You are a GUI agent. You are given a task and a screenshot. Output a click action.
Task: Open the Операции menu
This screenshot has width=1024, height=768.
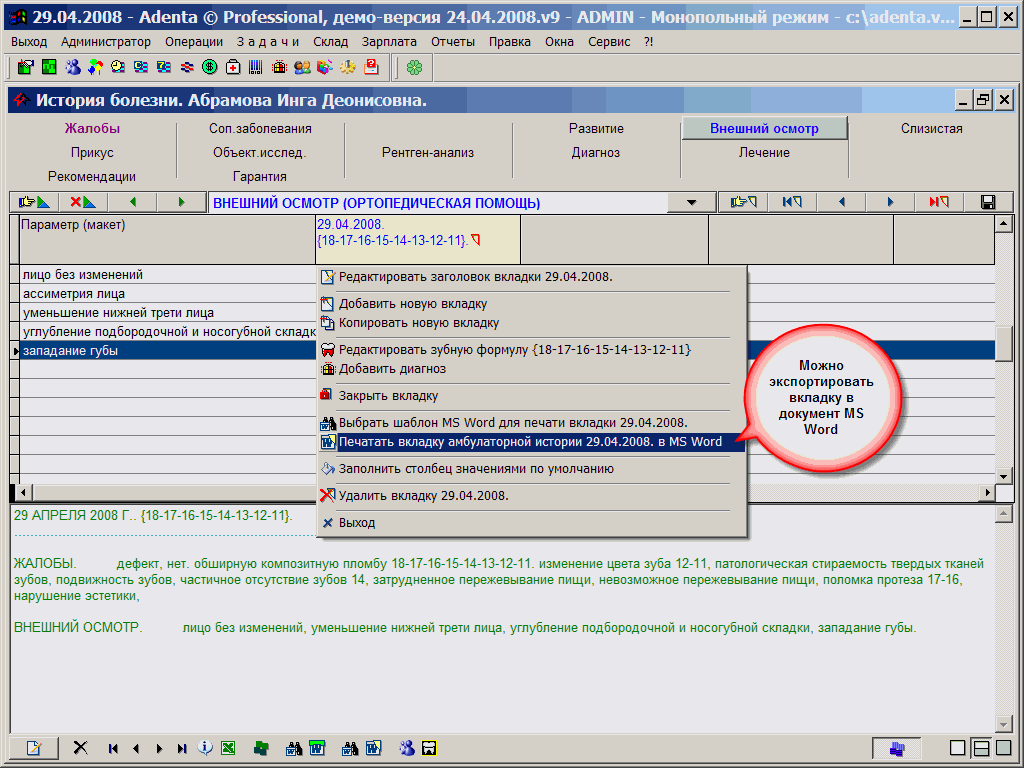click(x=194, y=42)
